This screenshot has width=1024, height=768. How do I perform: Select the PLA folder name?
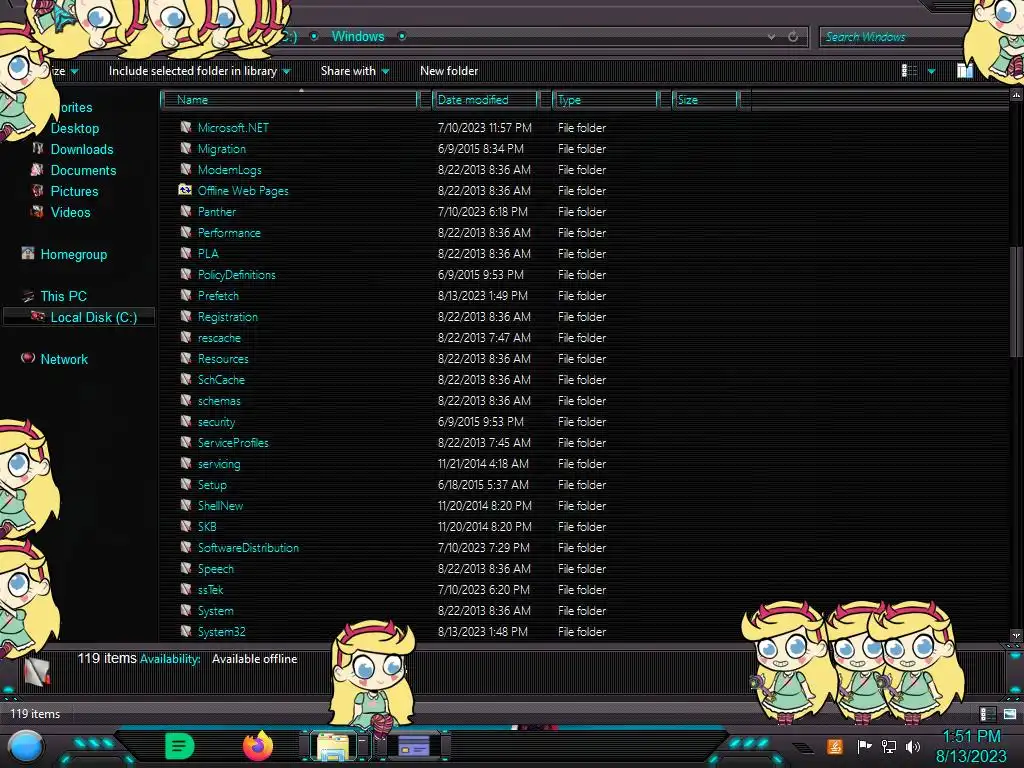(208, 253)
